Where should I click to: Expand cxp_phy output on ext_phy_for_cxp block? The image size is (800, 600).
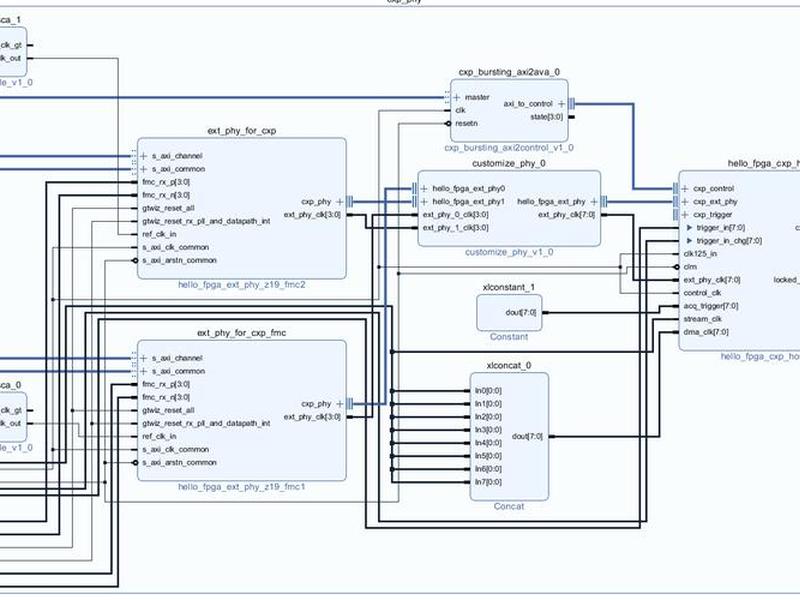pyautogui.click(x=339, y=202)
